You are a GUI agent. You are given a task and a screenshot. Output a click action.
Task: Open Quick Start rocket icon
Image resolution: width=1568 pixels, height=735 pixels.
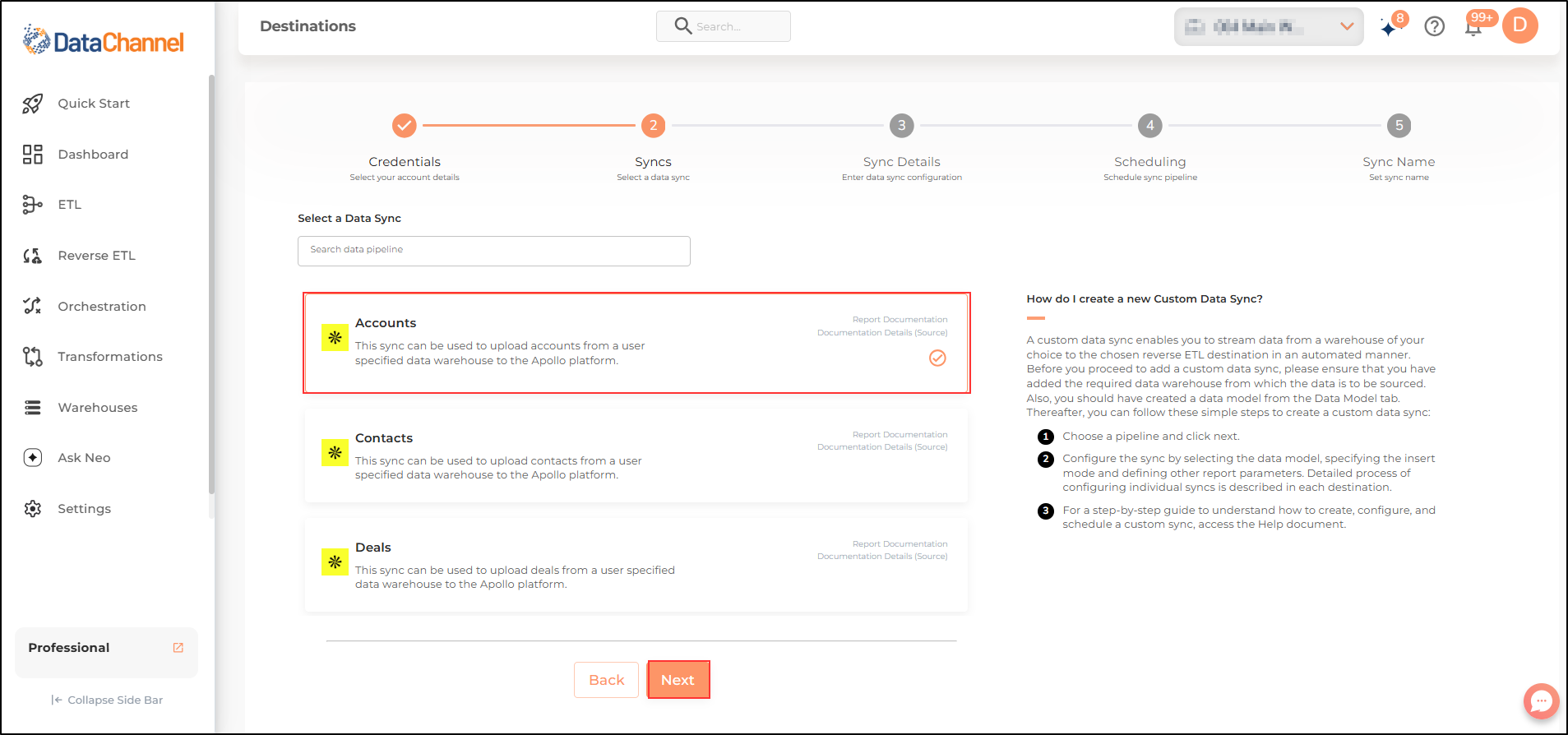click(32, 104)
